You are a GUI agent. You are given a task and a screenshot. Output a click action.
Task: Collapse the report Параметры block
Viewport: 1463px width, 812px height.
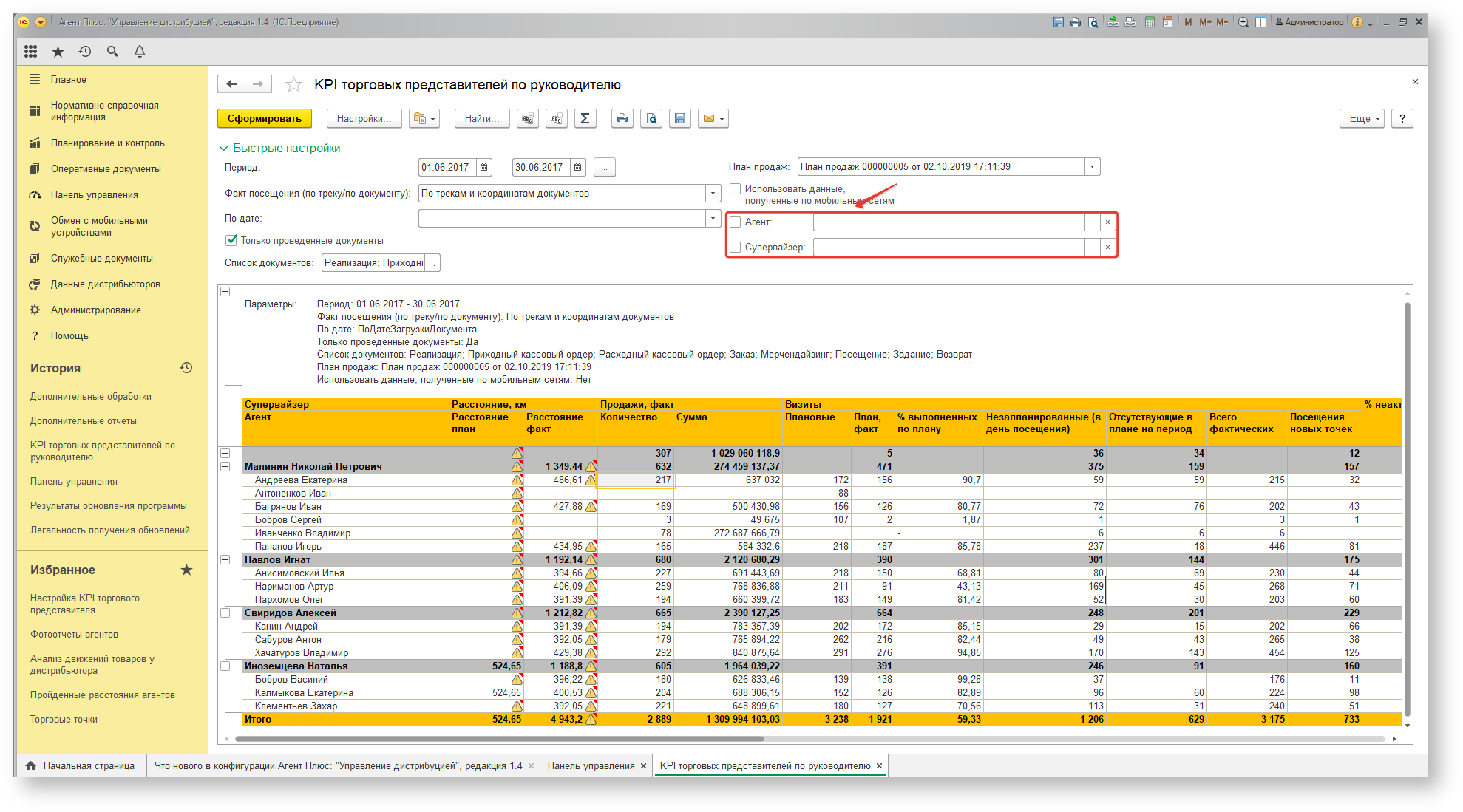coord(225,291)
